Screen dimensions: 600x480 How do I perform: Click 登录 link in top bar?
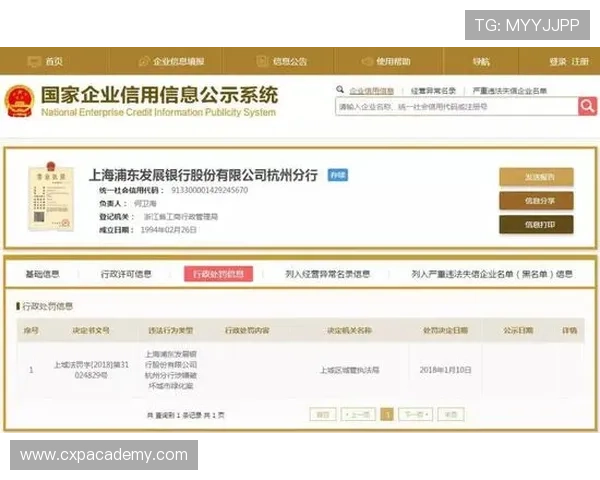tap(558, 61)
